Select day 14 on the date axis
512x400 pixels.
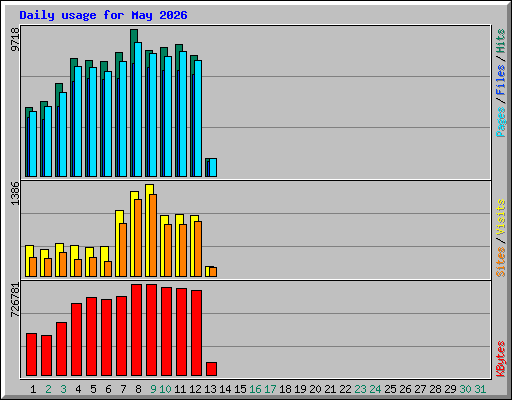point(225,389)
